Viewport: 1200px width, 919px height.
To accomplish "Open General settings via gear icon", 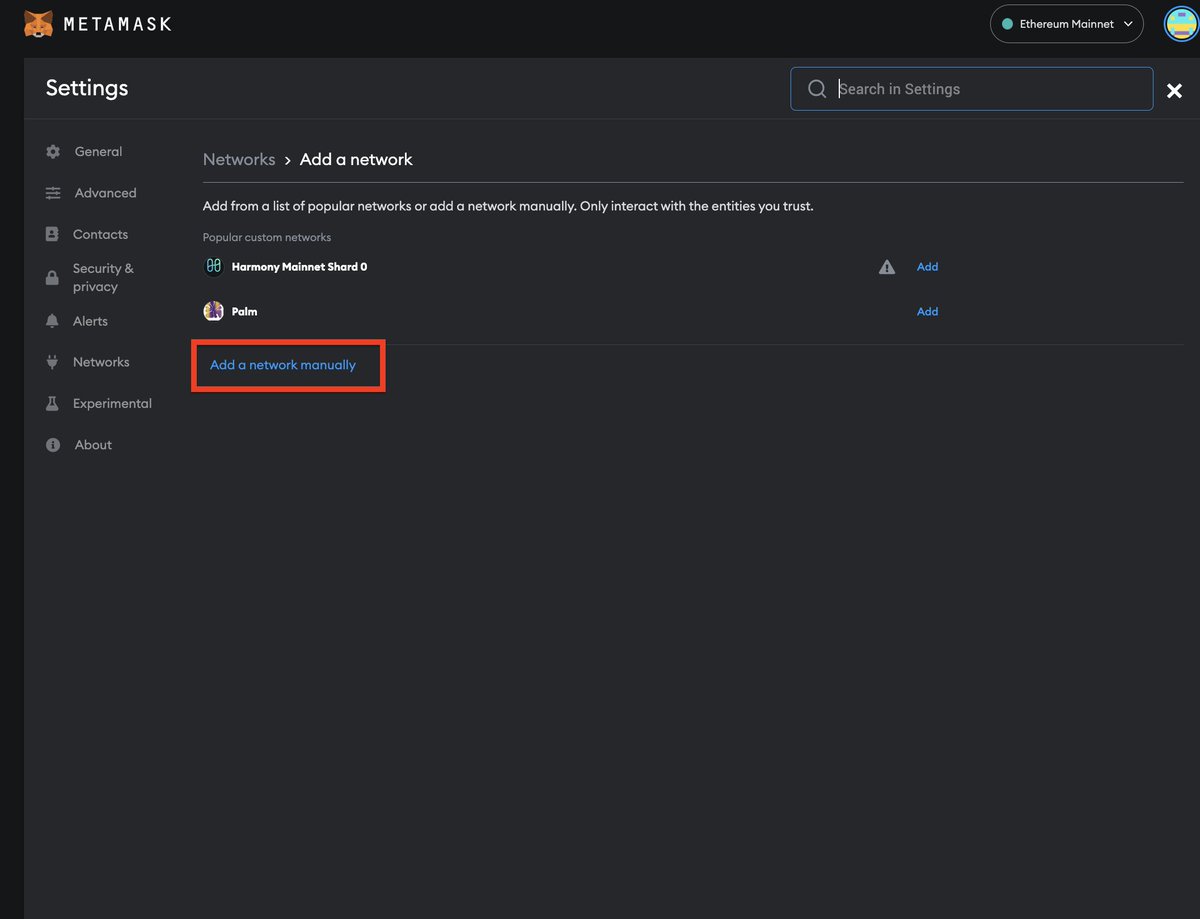I will 53,151.
